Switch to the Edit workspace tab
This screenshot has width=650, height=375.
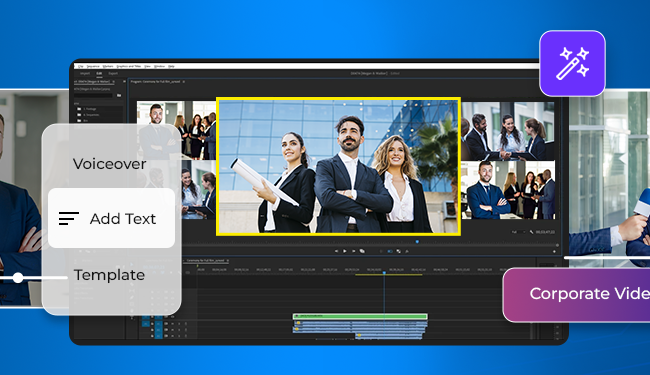[x=99, y=73]
